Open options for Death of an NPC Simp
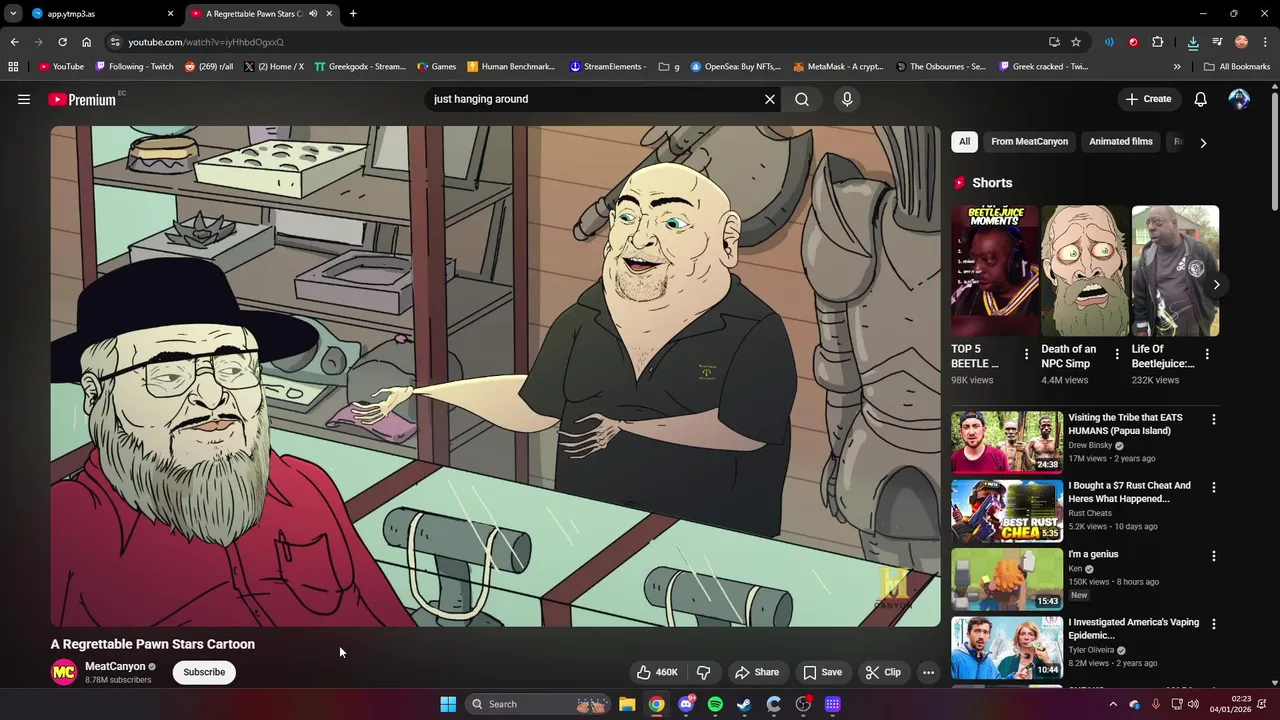Viewport: 1280px width, 720px height. click(1117, 354)
